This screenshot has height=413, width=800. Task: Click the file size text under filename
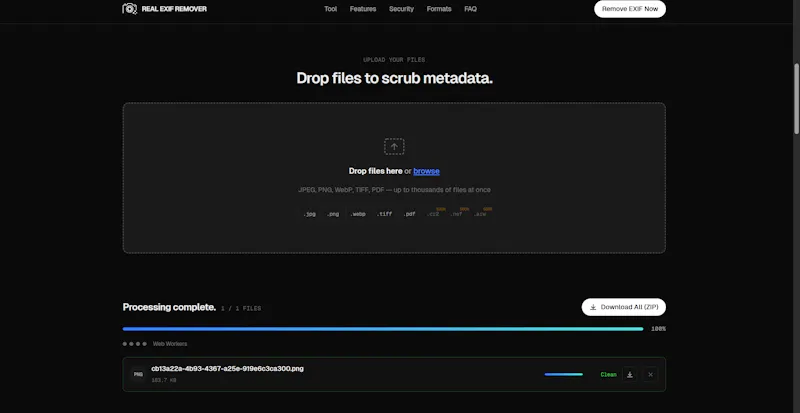[x=163, y=380]
